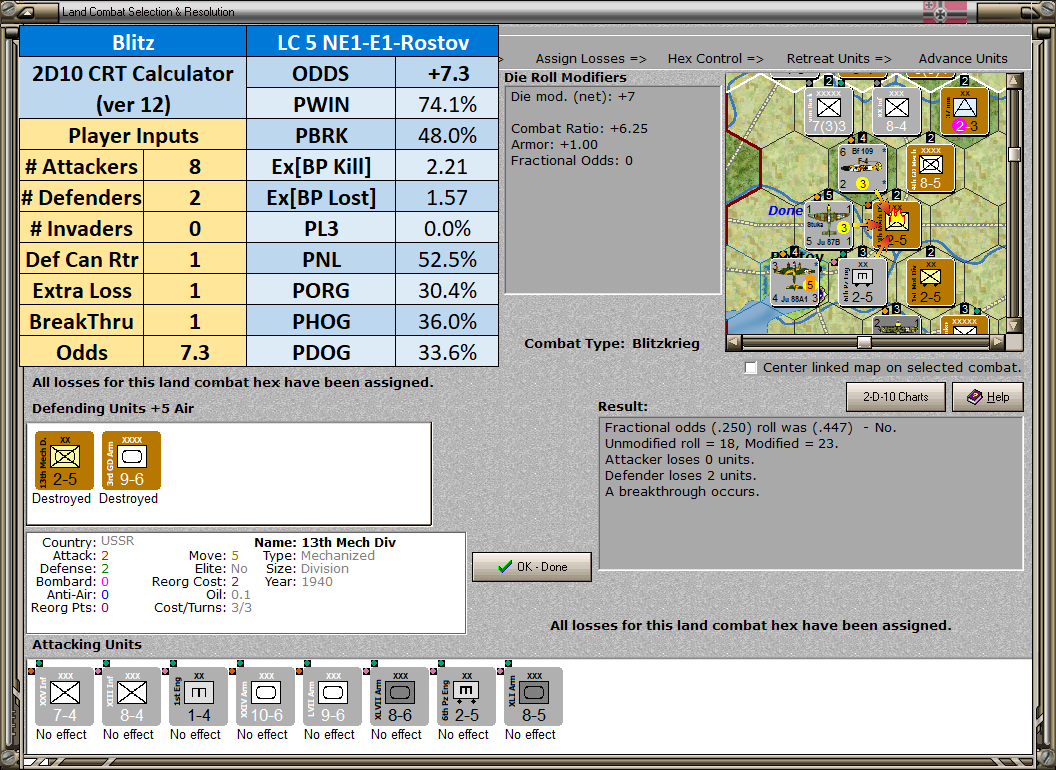Select the 6th Pz Eng attacker in the Attacking Units list
This screenshot has height=770, width=1056.
coord(466,697)
